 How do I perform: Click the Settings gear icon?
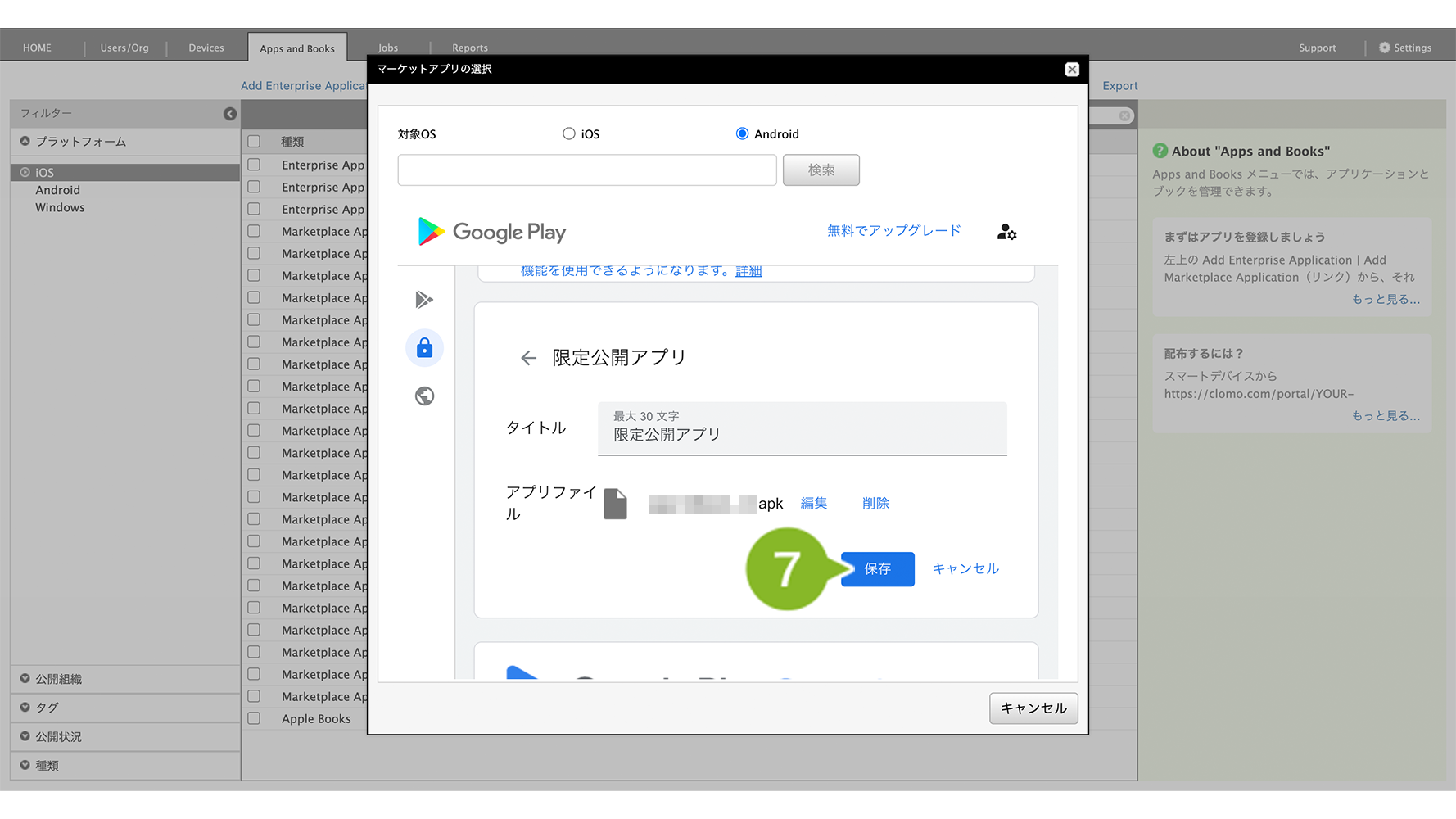1385,48
